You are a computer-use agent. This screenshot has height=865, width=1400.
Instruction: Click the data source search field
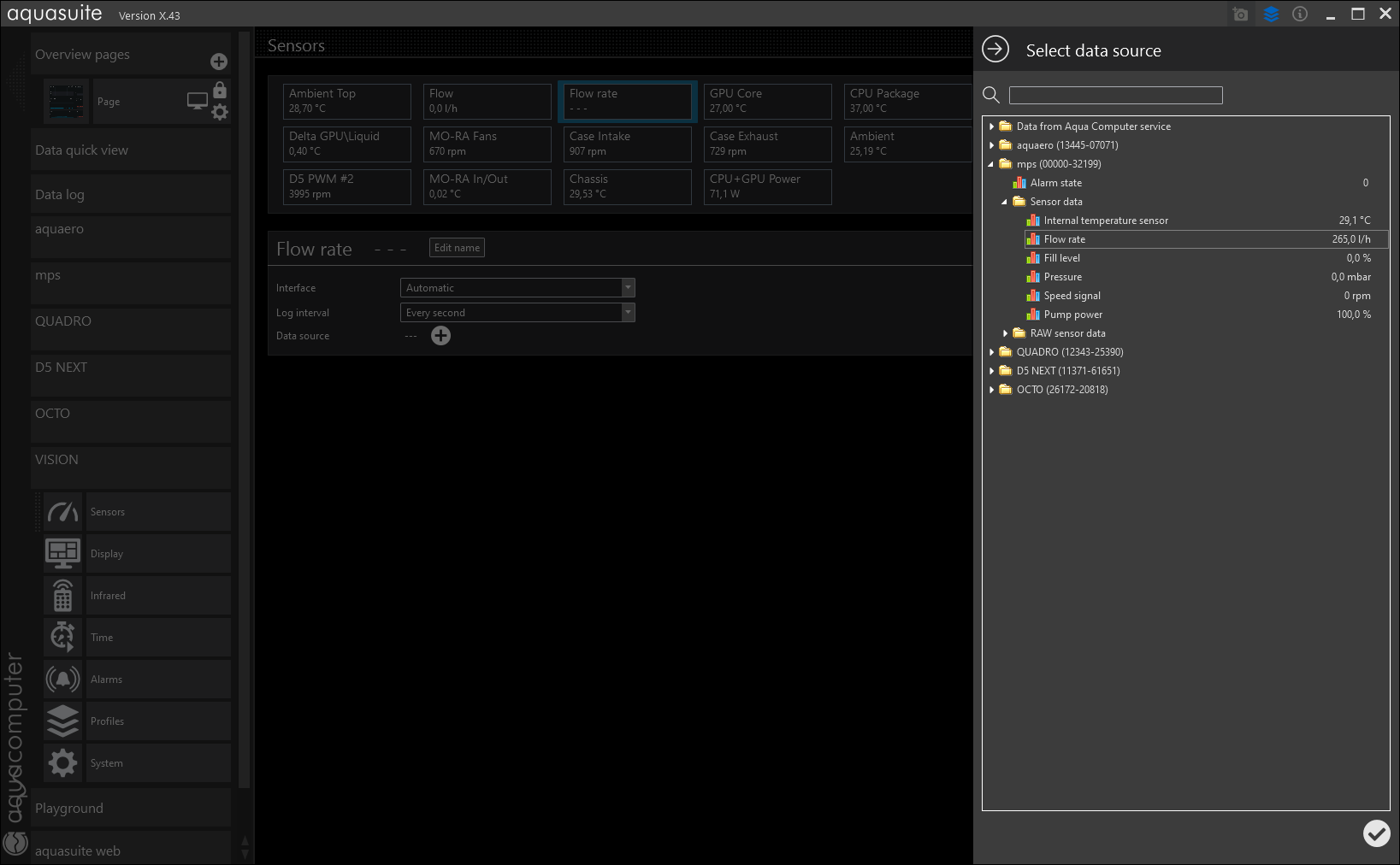(1115, 95)
